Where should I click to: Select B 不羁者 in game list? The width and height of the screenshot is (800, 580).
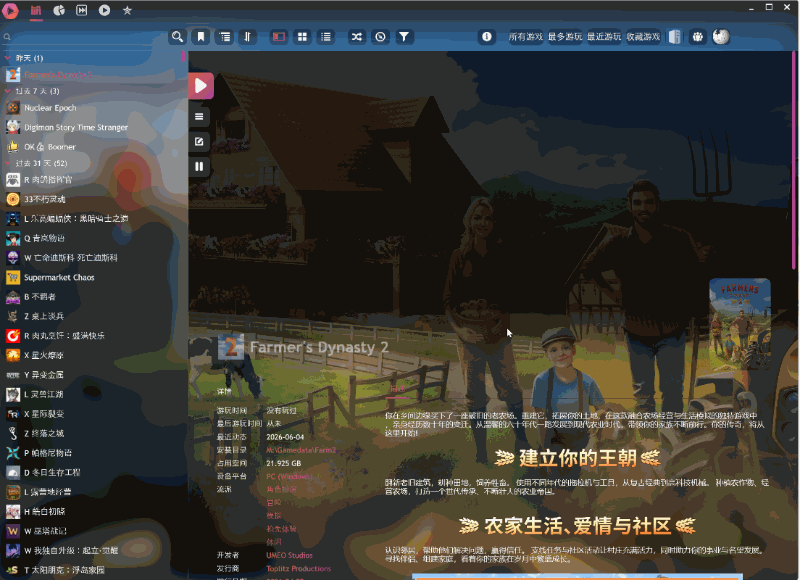92,296
